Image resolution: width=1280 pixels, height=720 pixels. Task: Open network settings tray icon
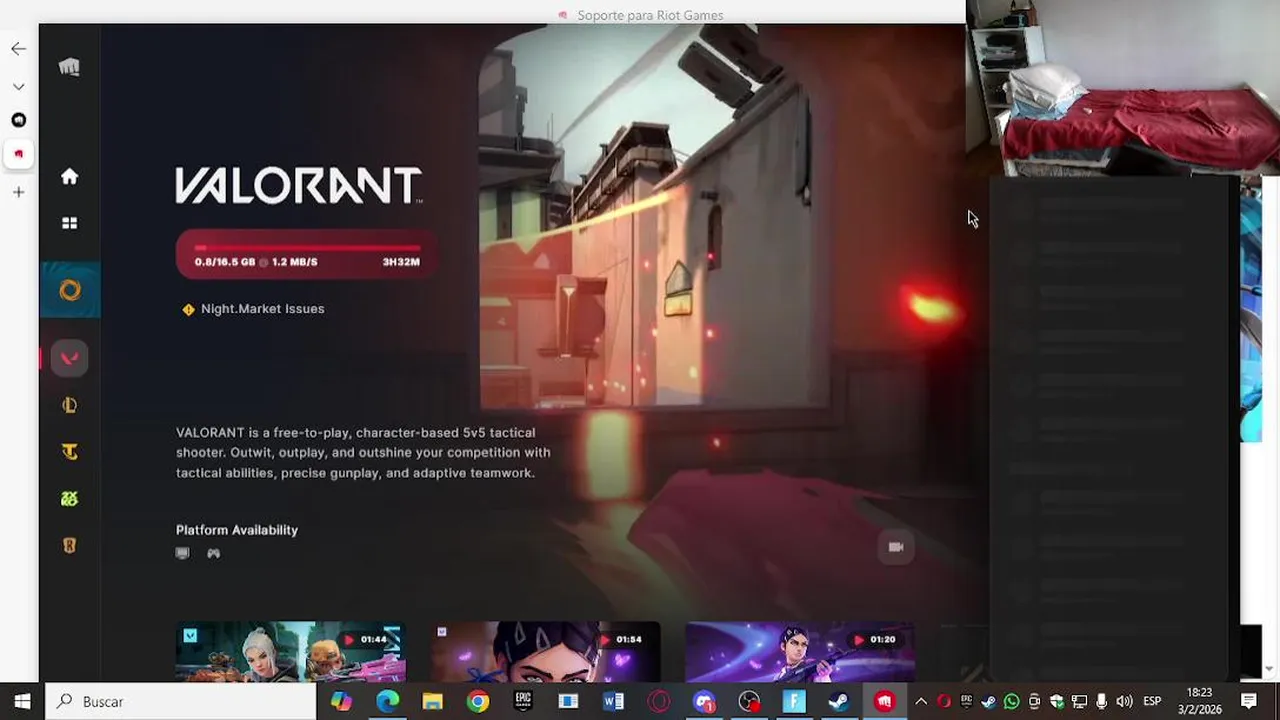(x=1079, y=701)
